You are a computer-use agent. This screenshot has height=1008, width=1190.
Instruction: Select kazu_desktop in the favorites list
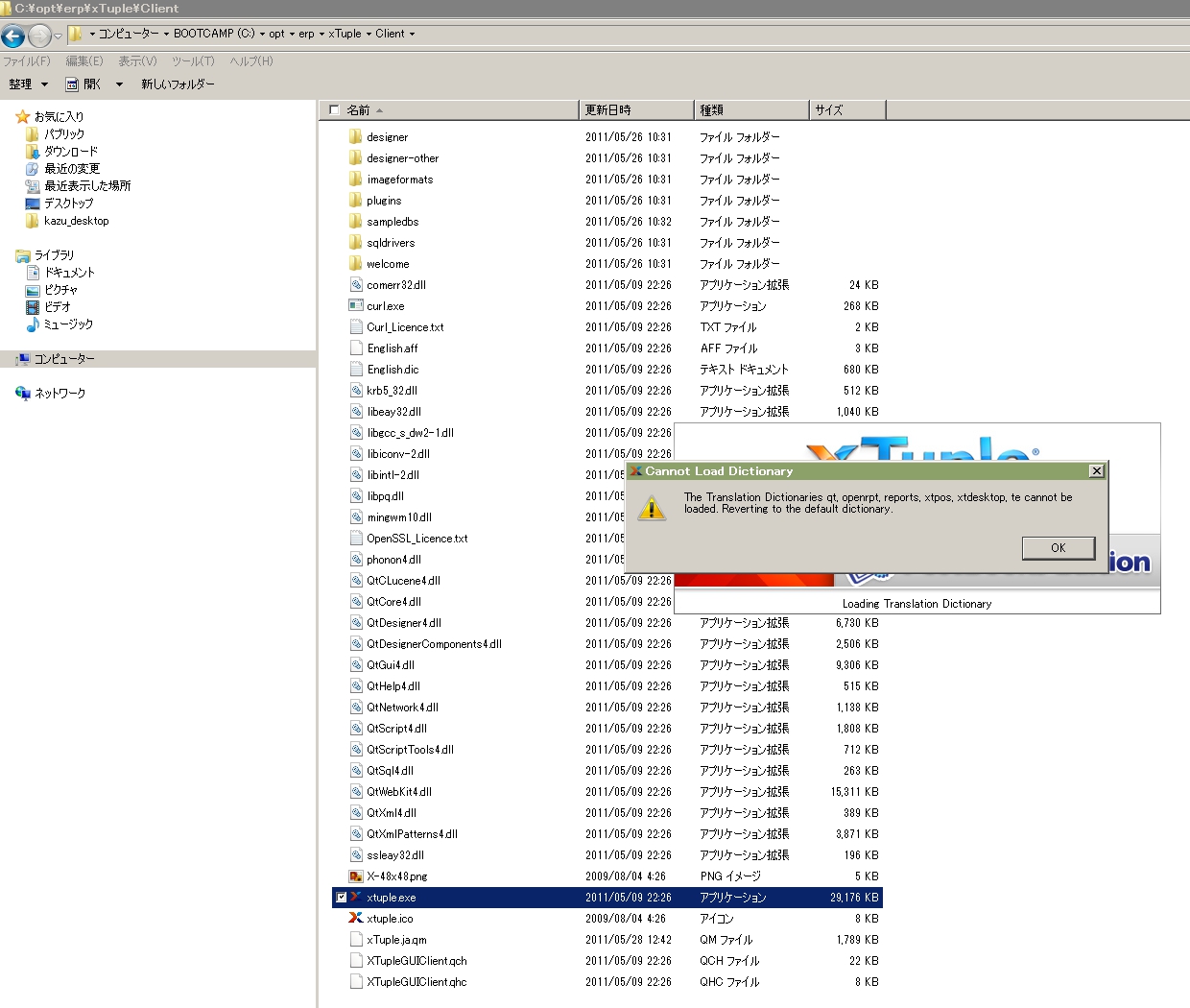[77, 221]
